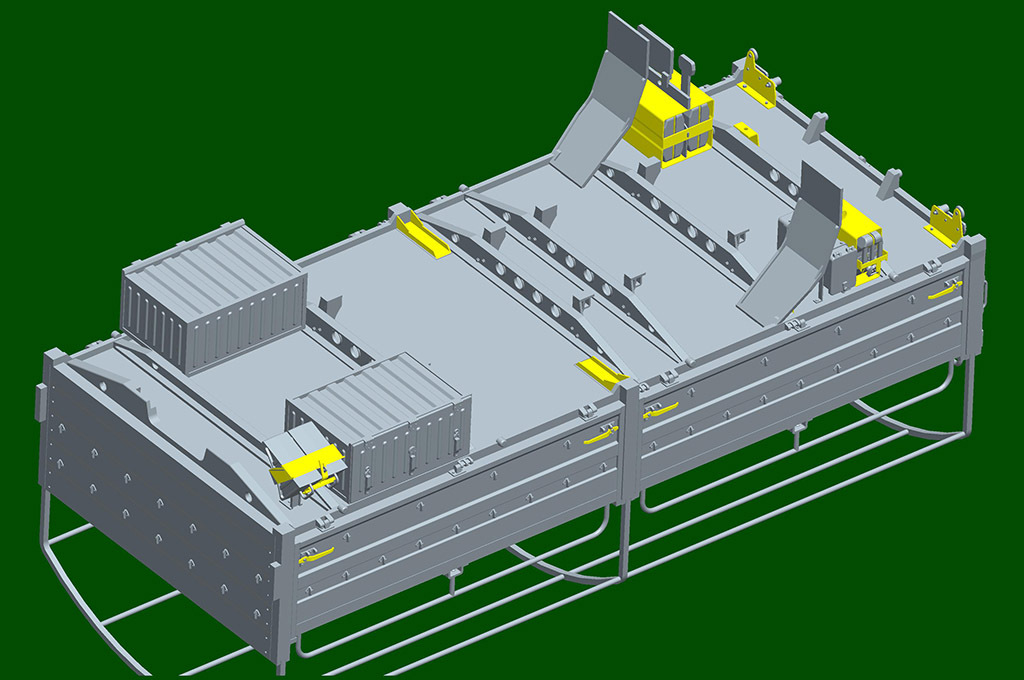This screenshot has width=1024, height=680.
Task: Click the yellow block behind the lower ramp
Action: click(860, 230)
